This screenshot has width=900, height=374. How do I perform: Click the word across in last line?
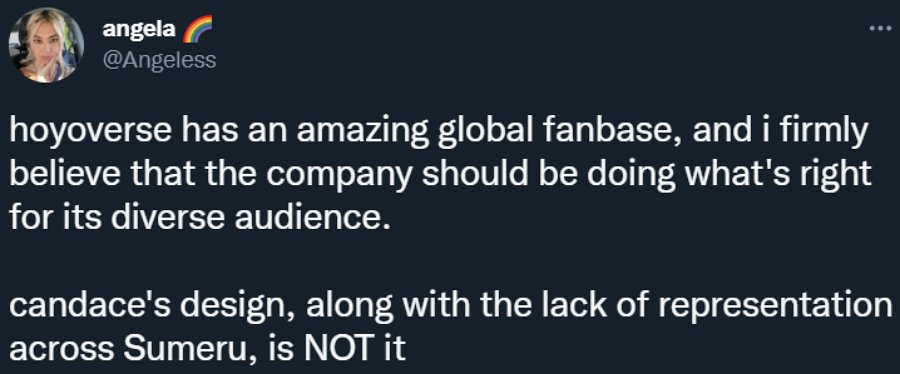pos(62,350)
